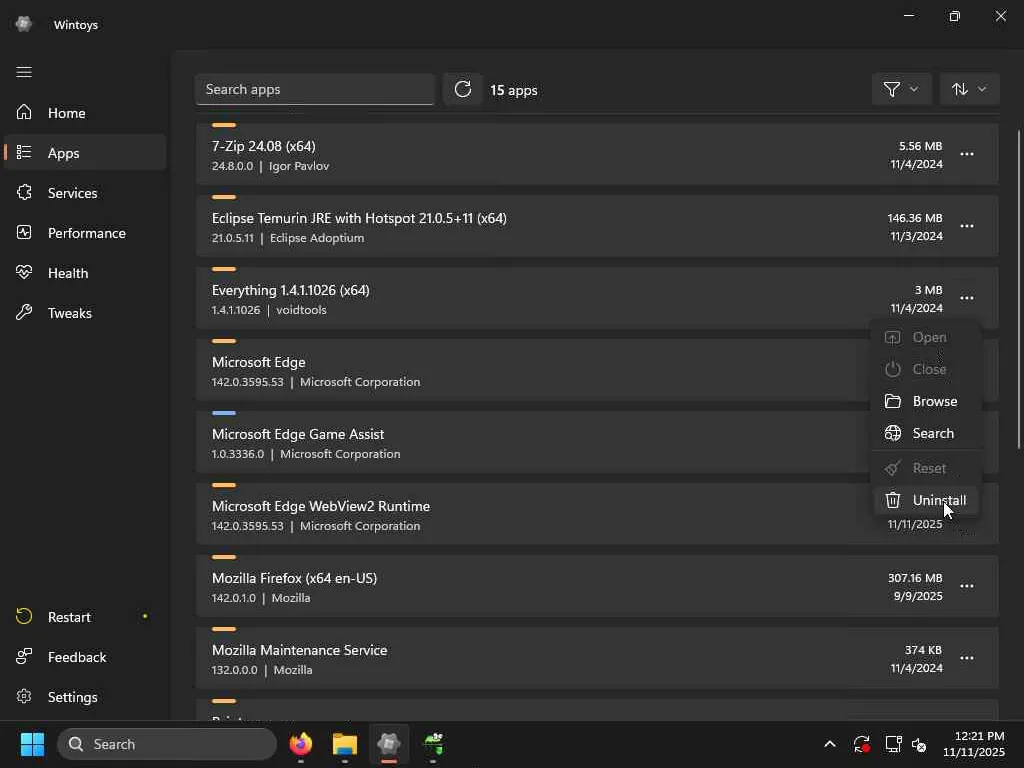Click the 15 apps count label
This screenshot has height=768, width=1024.
click(514, 90)
